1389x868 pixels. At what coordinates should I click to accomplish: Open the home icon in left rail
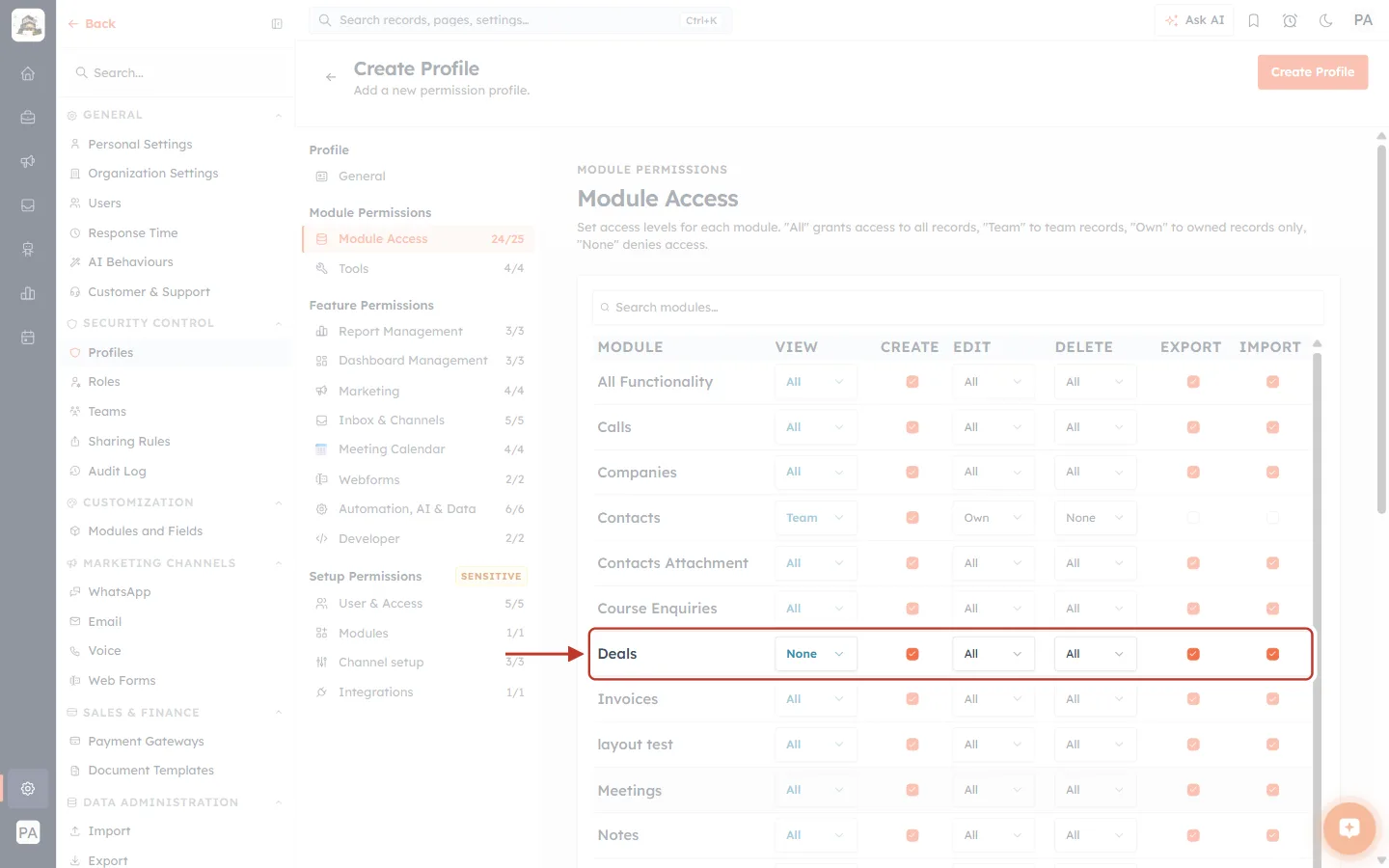tap(28, 73)
